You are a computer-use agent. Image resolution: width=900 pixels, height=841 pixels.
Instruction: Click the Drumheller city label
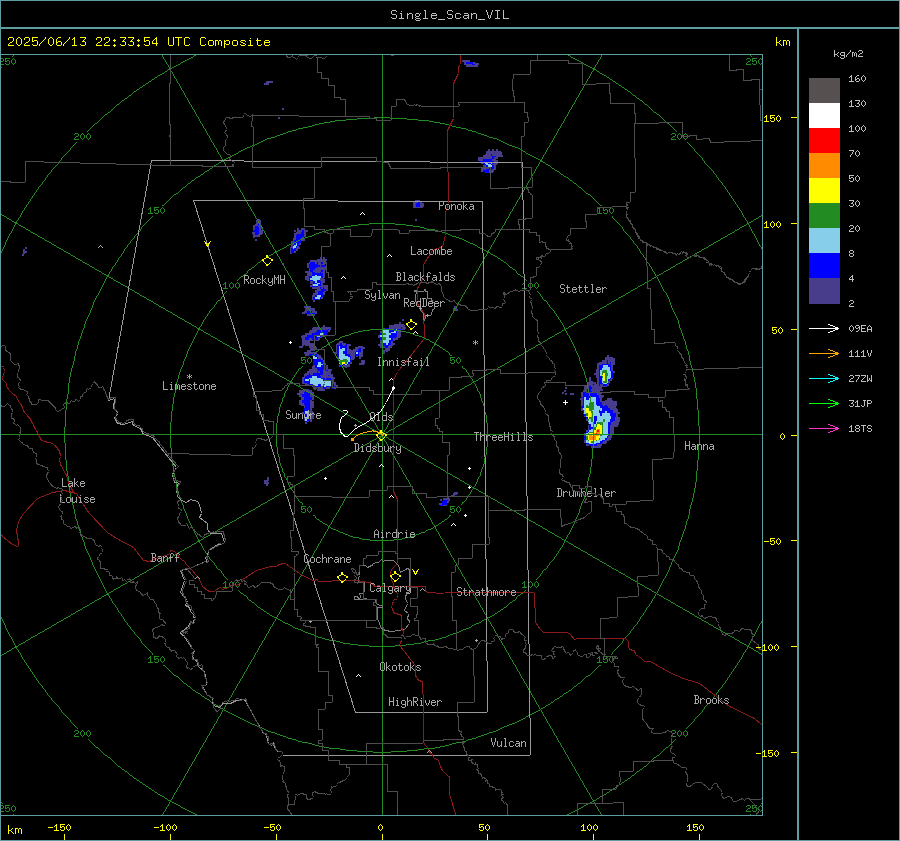[x=586, y=493]
